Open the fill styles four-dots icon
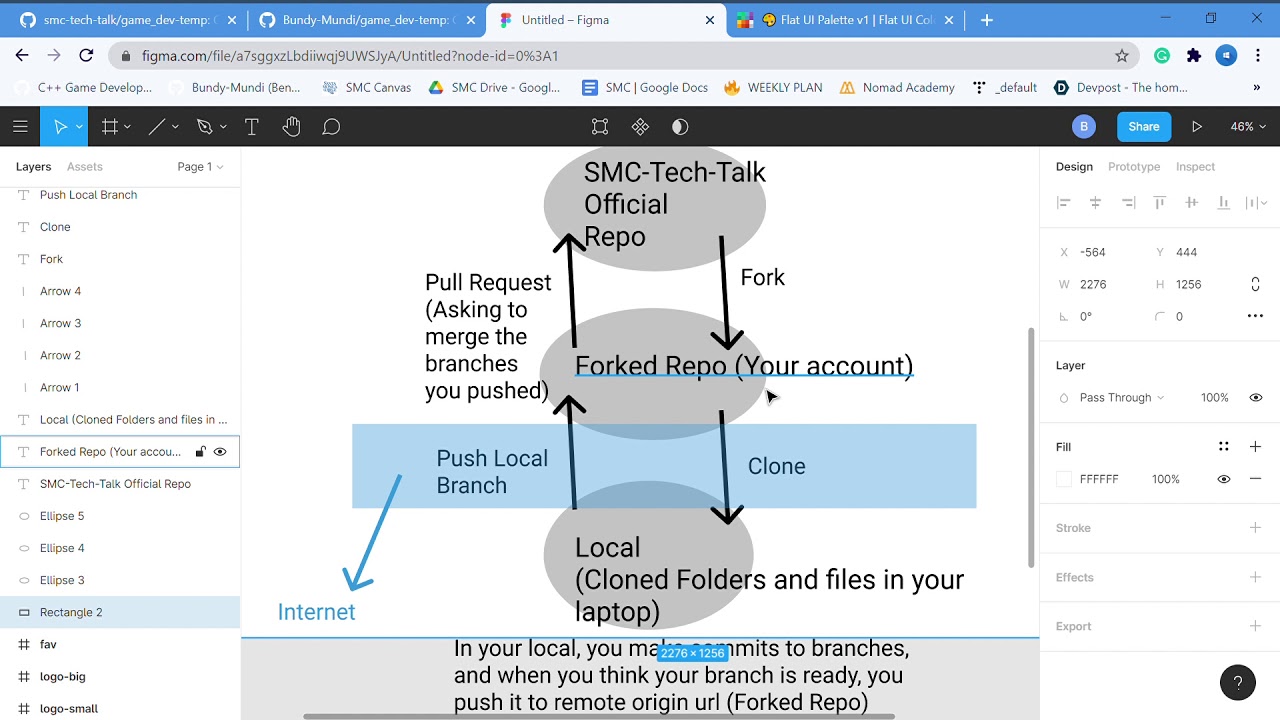Viewport: 1280px width, 720px height. click(x=1223, y=447)
